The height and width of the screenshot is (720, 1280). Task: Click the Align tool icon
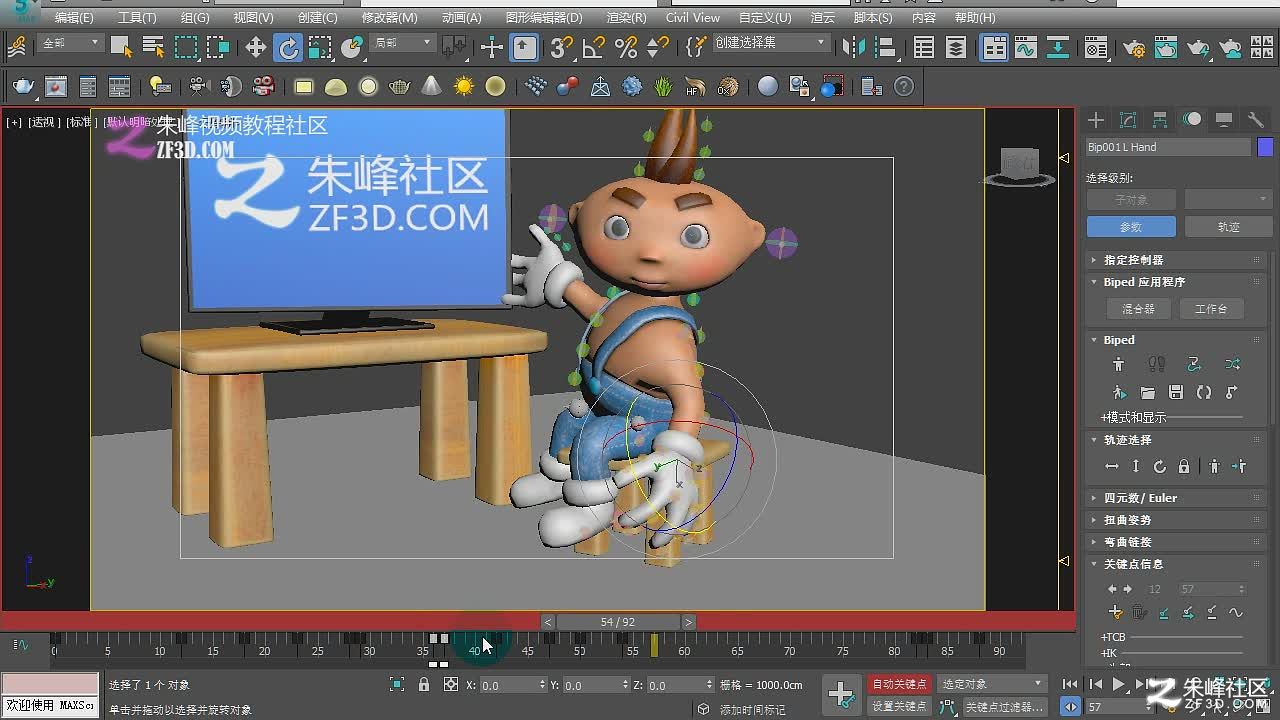tap(884, 47)
